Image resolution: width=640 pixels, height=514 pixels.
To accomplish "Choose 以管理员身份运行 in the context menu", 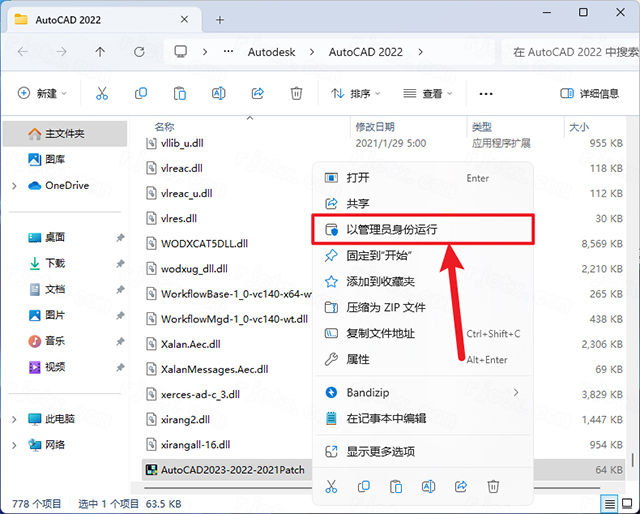I will click(x=423, y=229).
